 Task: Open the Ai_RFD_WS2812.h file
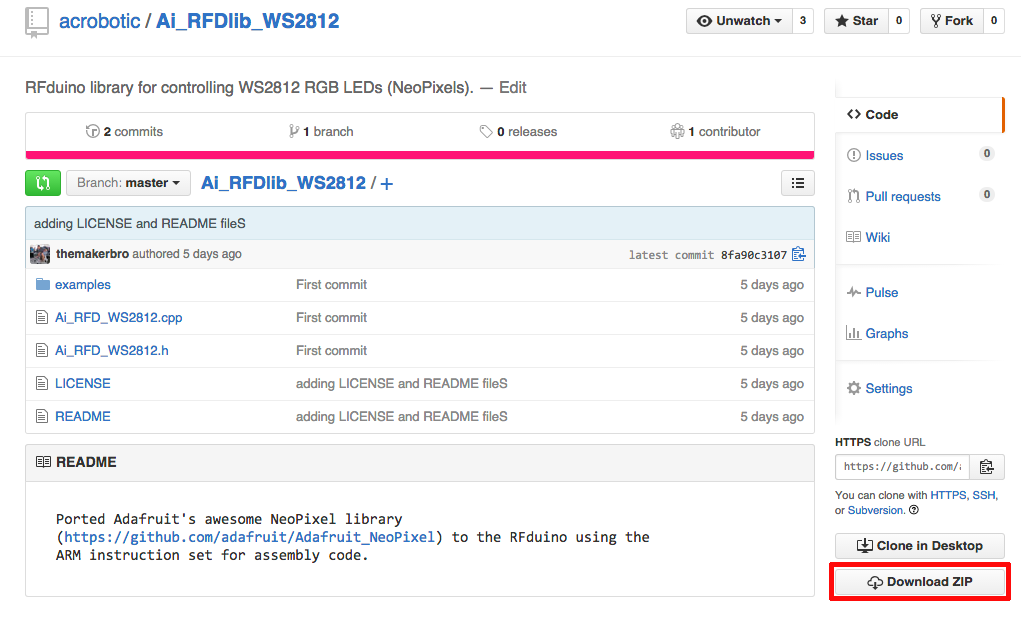coord(111,350)
